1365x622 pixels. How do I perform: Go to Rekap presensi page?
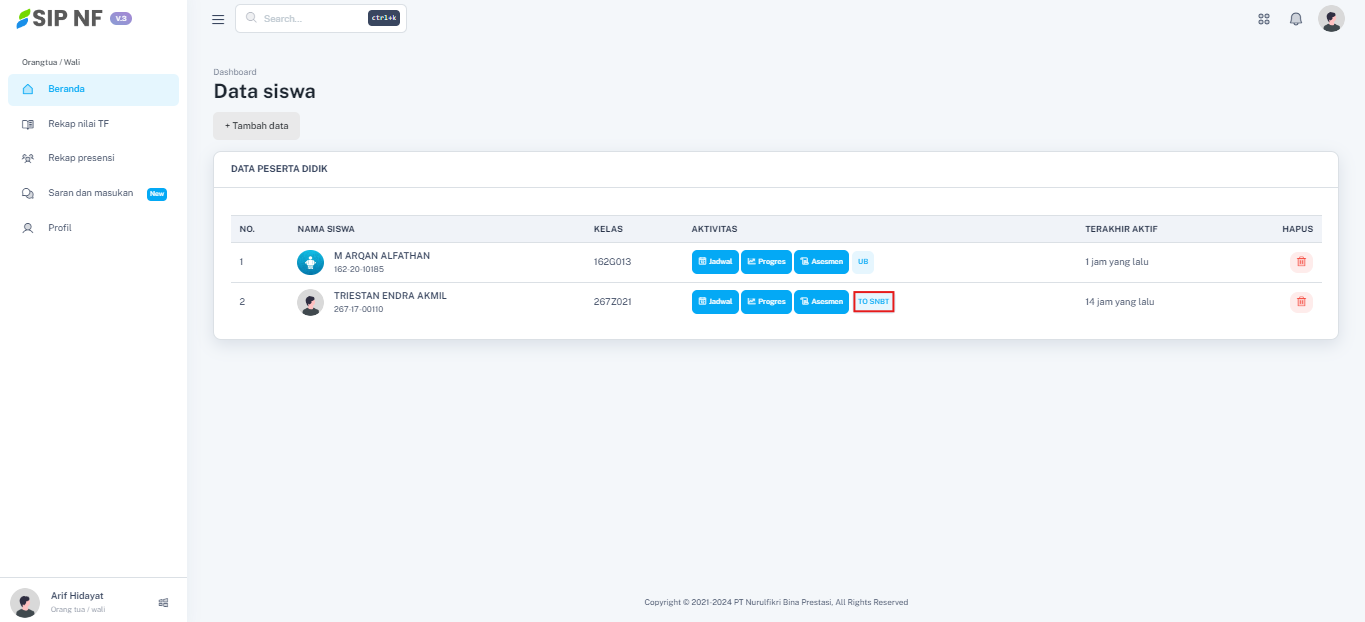tap(93, 158)
